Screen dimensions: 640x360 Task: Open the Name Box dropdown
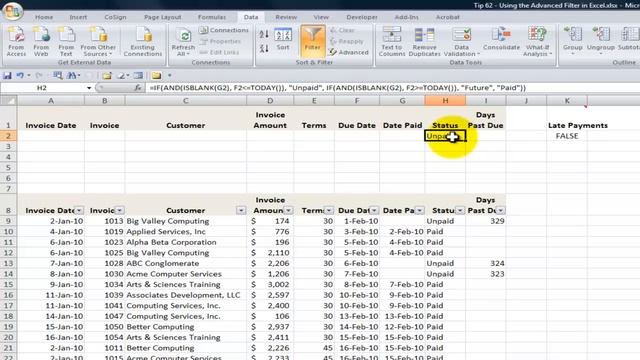[89, 88]
